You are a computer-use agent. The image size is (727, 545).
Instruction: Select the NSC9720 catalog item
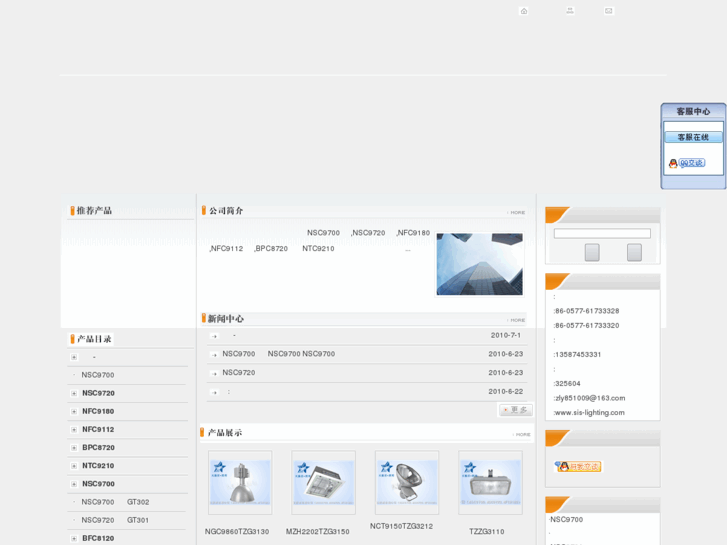coord(98,393)
